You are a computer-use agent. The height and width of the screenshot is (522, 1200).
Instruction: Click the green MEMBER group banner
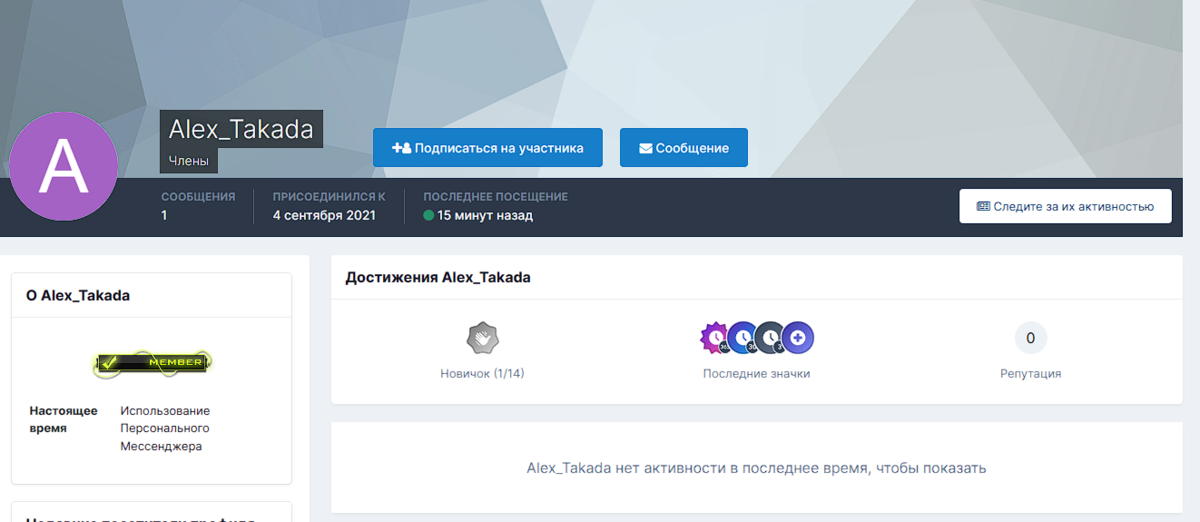[x=151, y=362]
